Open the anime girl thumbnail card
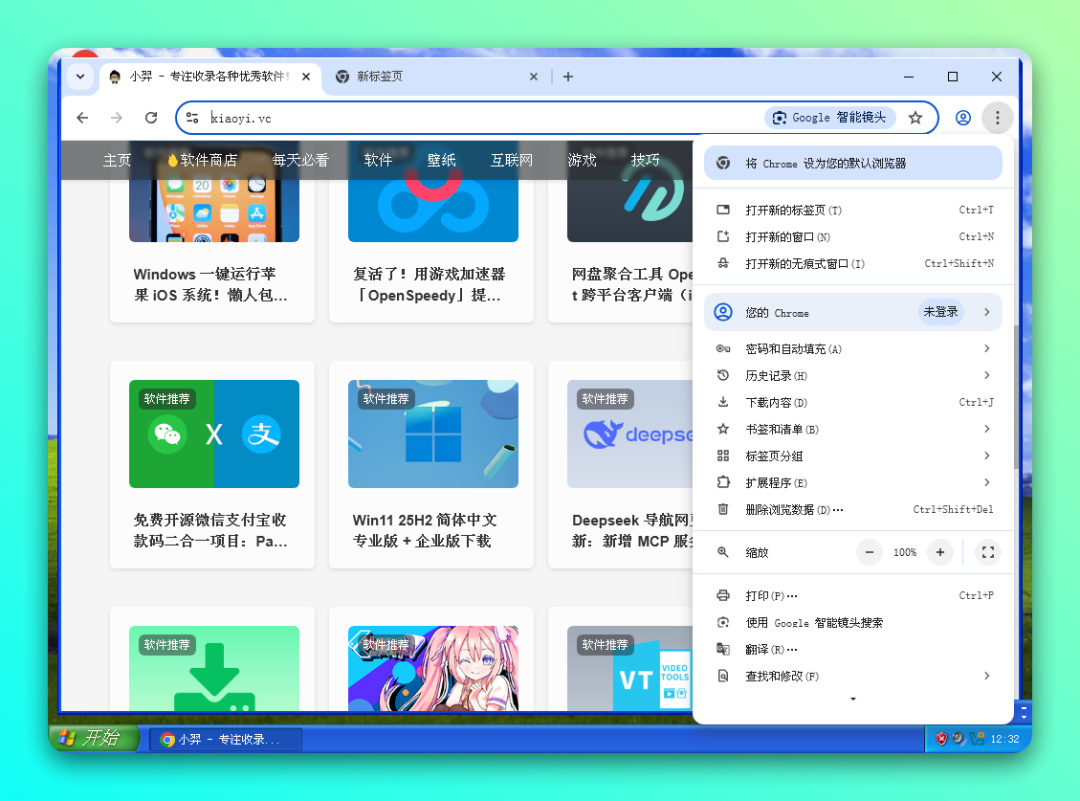 pyautogui.click(x=433, y=668)
